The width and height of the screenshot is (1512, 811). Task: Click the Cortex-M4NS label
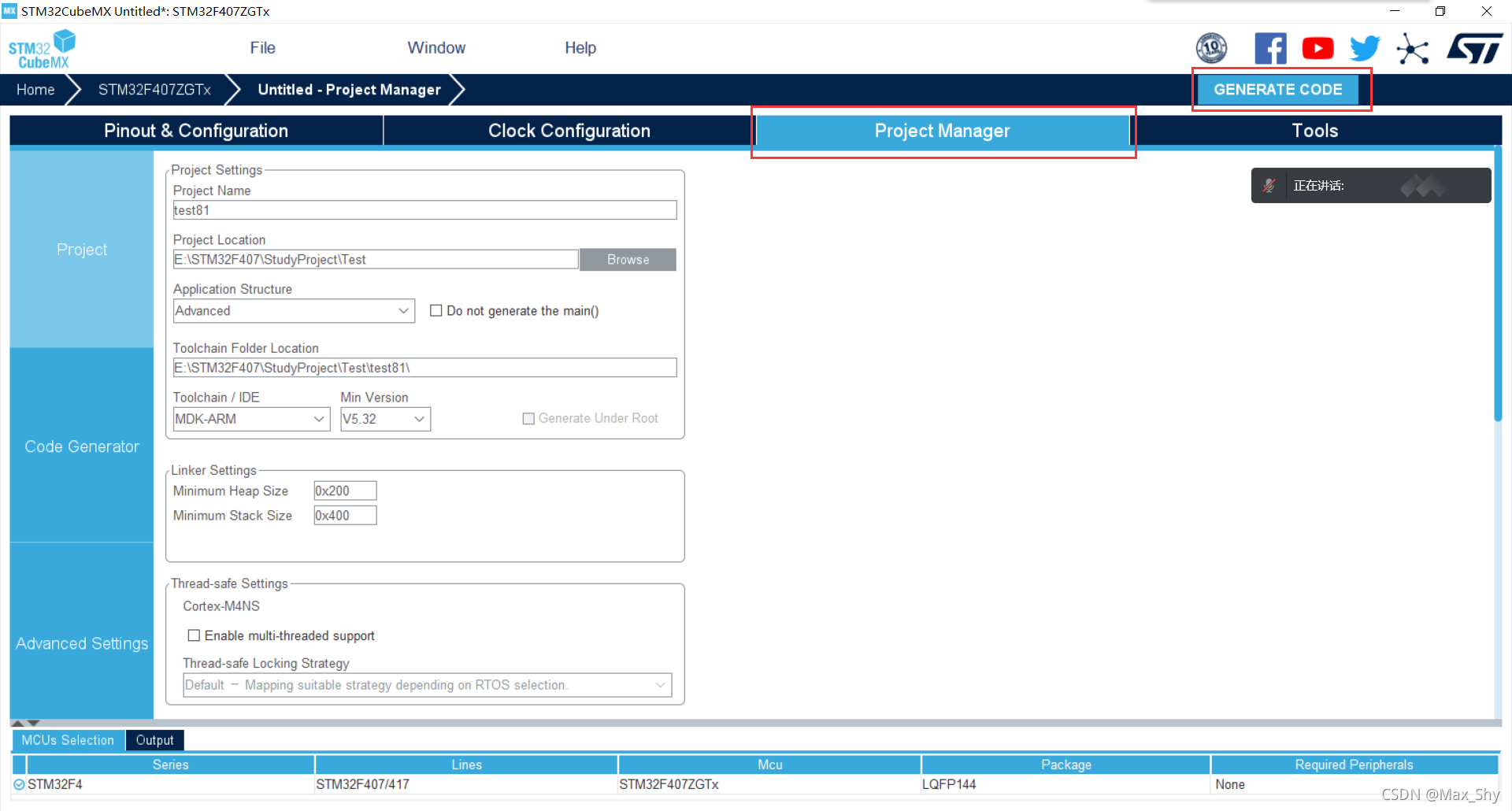pyautogui.click(x=221, y=606)
